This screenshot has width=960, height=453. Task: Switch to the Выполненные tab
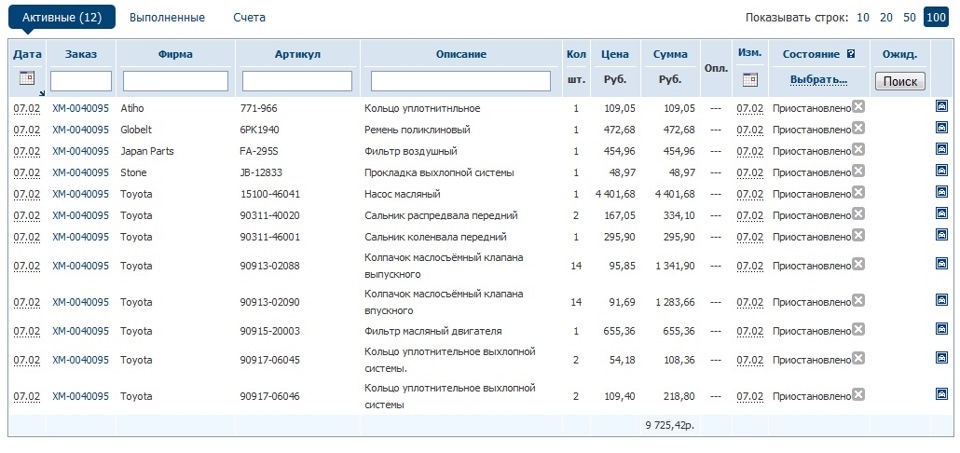(167, 17)
